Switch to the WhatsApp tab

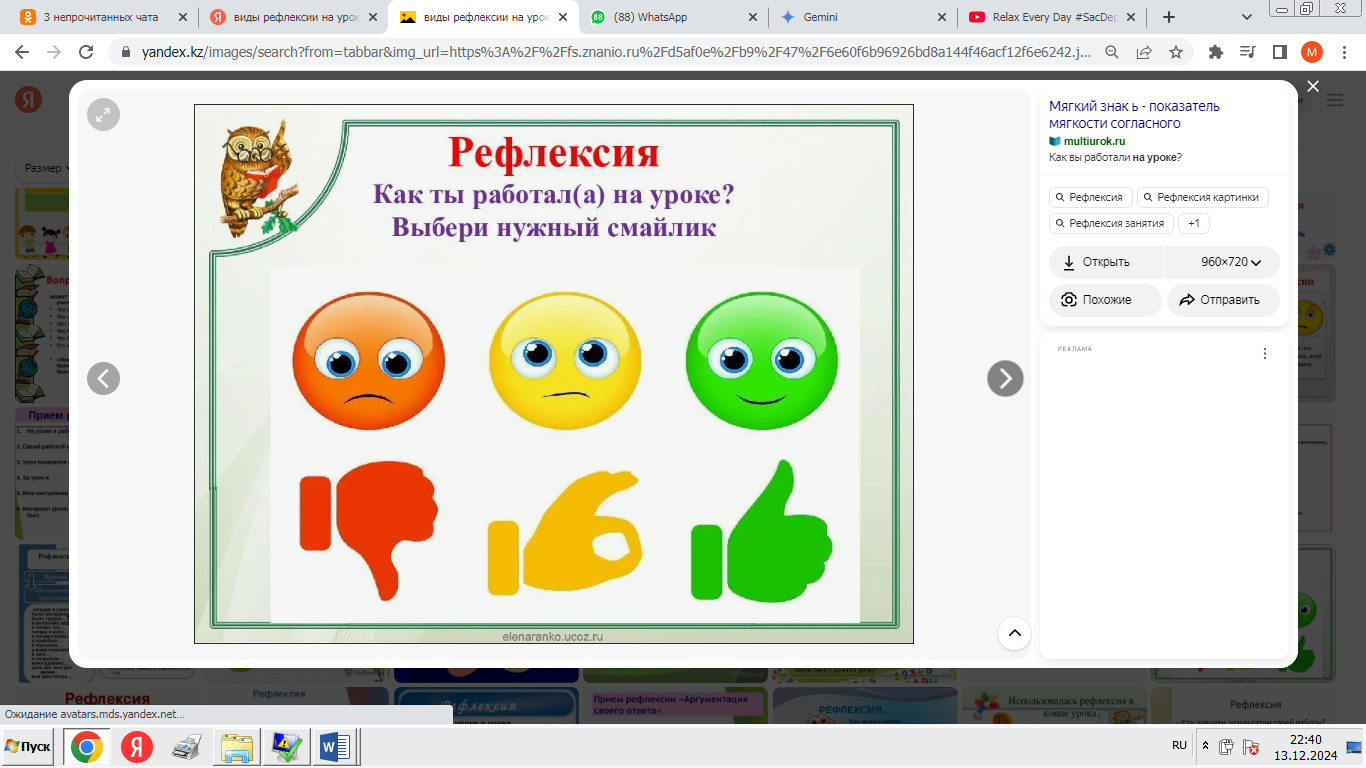tap(660, 17)
